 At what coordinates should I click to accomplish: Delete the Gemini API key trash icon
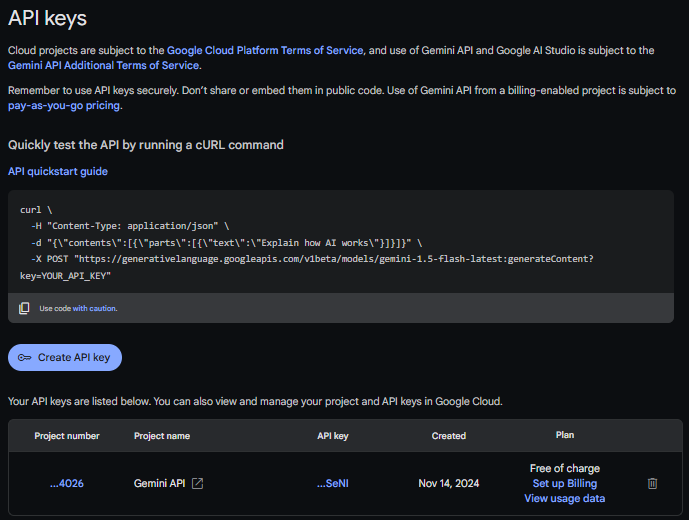[x=652, y=484]
